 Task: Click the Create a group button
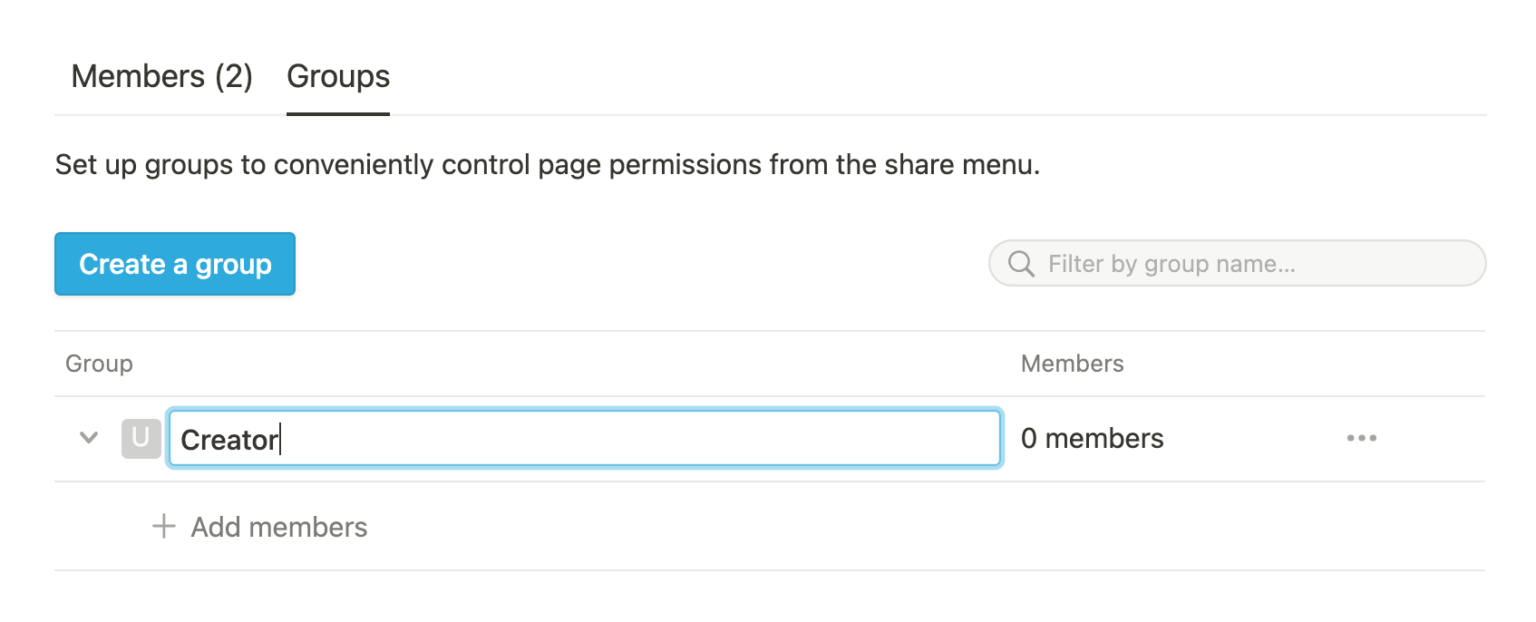coord(175,264)
